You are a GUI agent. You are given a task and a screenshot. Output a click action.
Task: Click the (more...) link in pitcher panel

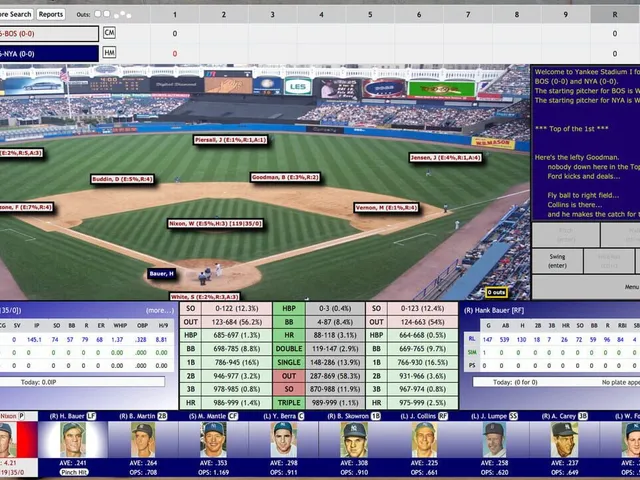[x=160, y=311]
